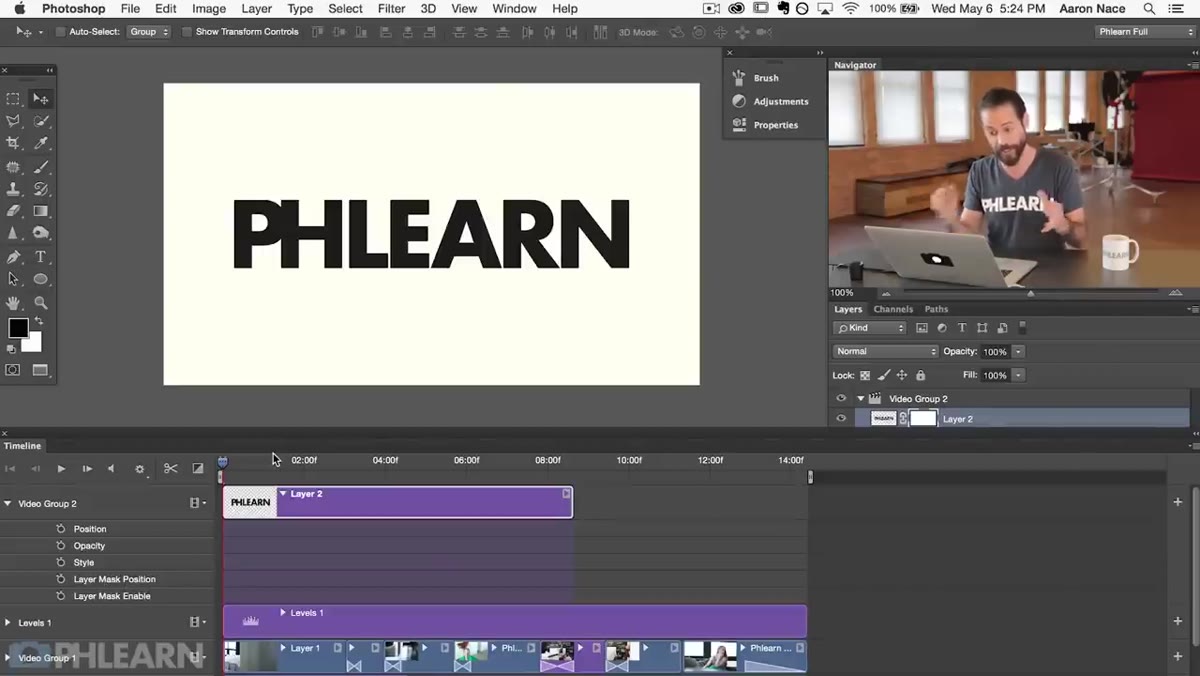Hide Layer 2 in Layers panel
This screenshot has width=1200, height=676.
[841, 419]
